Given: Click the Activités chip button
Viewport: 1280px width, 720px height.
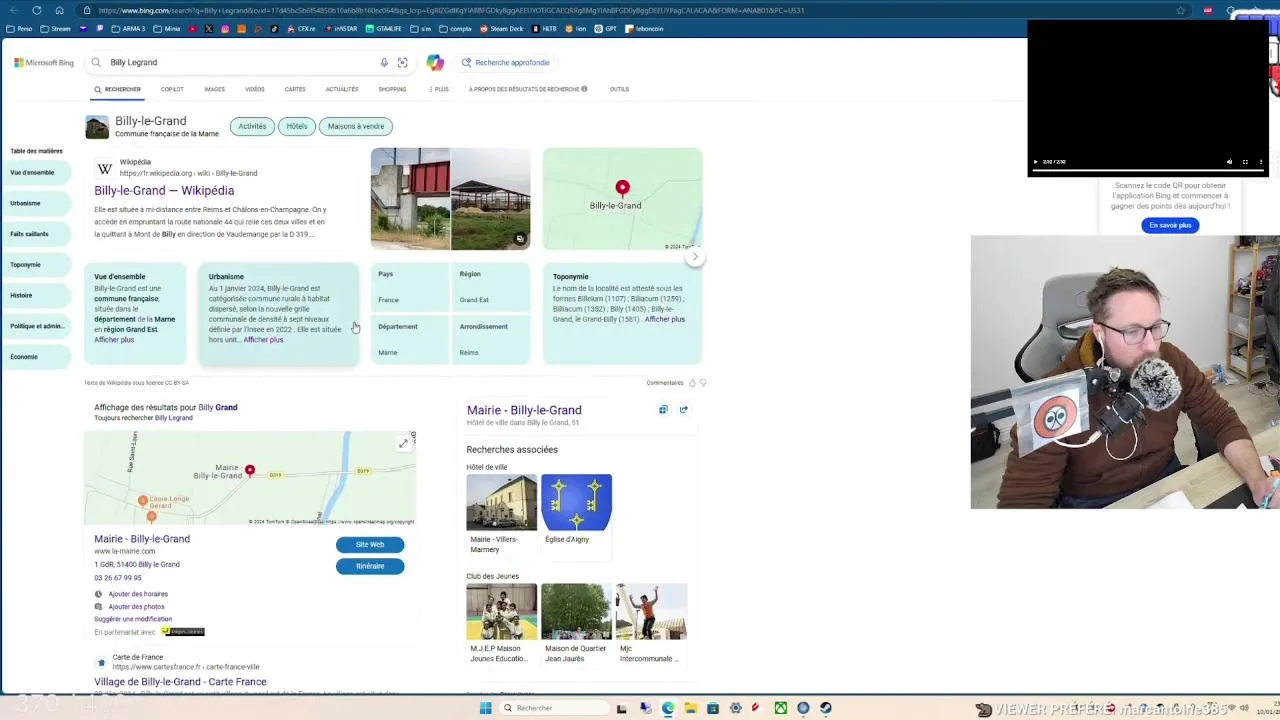Looking at the screenshot, I should click(x=252, y=126).
